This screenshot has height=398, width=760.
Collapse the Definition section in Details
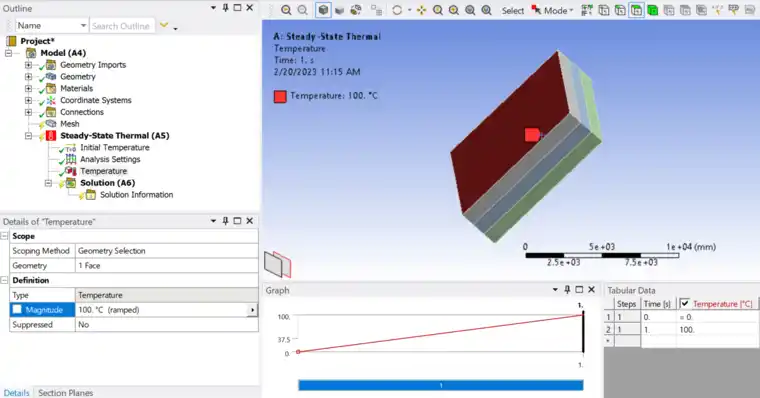(4, 280)
